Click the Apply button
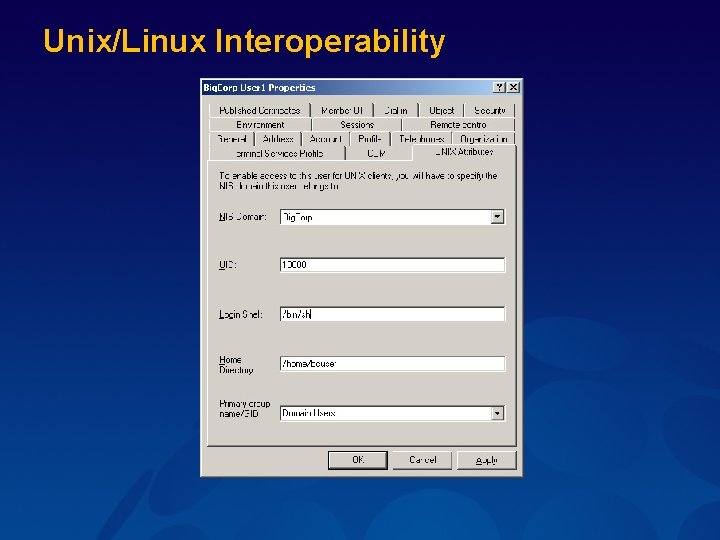The height and width of the screenshot is (540, 720). pyautogui.click(x=486, y=460)
